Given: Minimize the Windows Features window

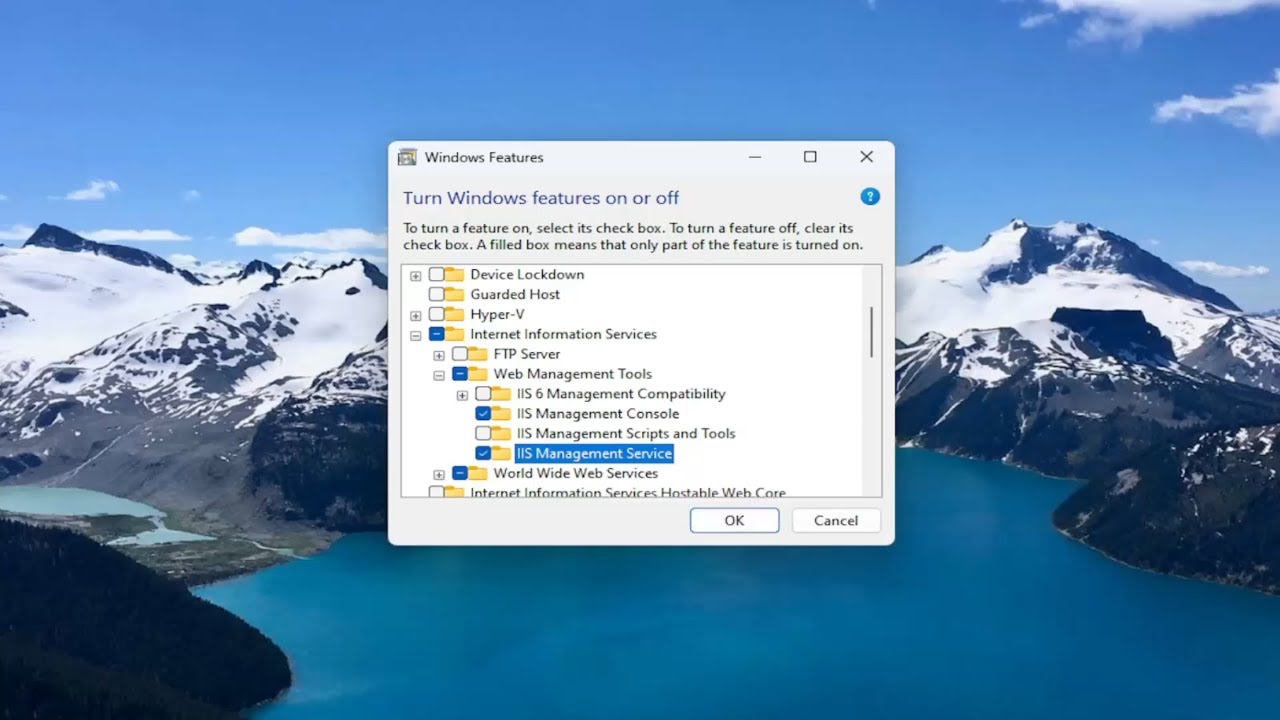Looking at the screenshot, I should pyautogui.click(x=755, y=157).
